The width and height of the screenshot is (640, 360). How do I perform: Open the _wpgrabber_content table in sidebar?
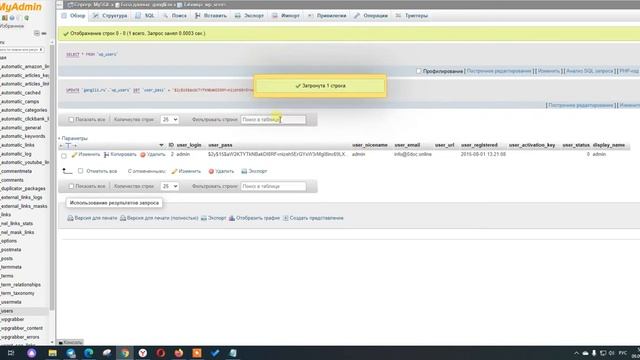click(21, 329)
